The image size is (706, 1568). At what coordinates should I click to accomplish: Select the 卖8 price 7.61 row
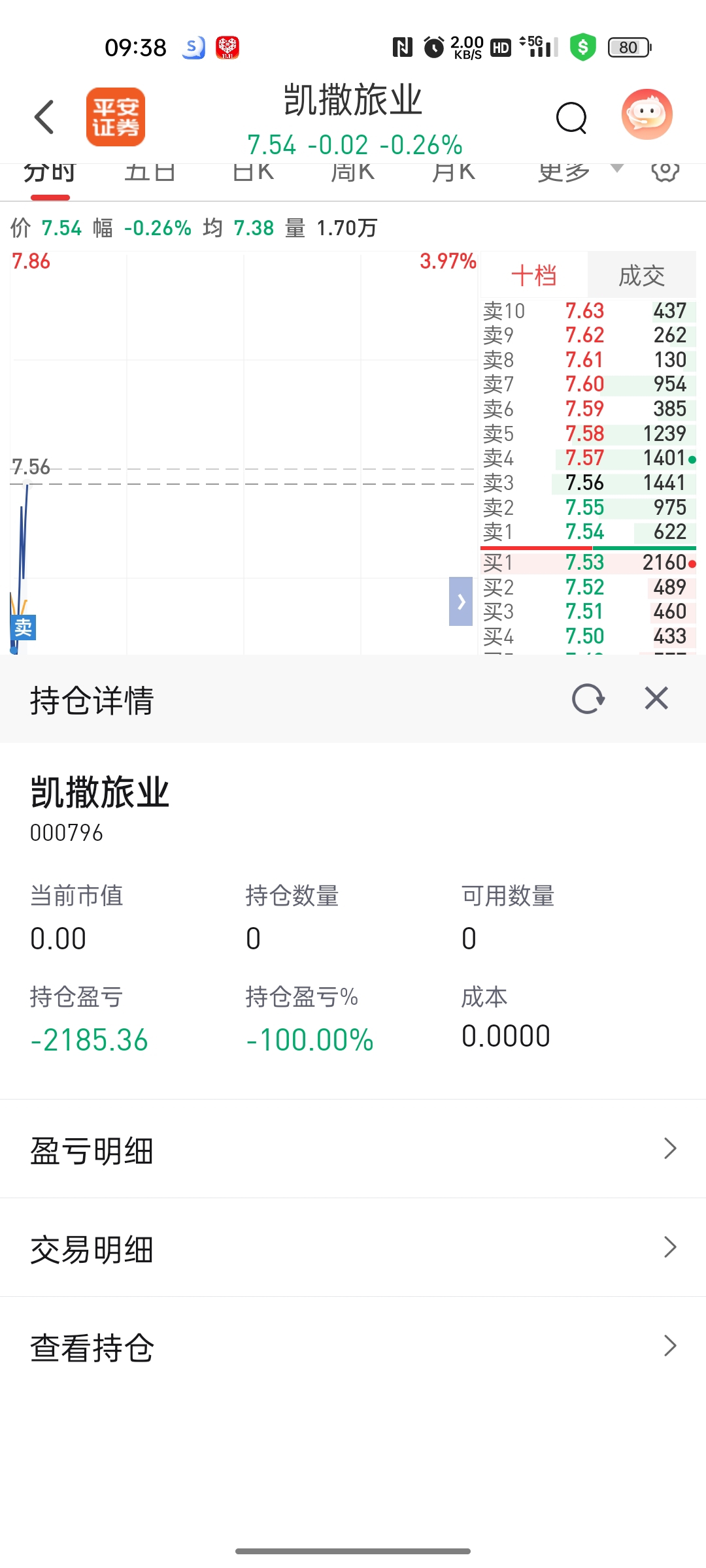click(588, 360)
